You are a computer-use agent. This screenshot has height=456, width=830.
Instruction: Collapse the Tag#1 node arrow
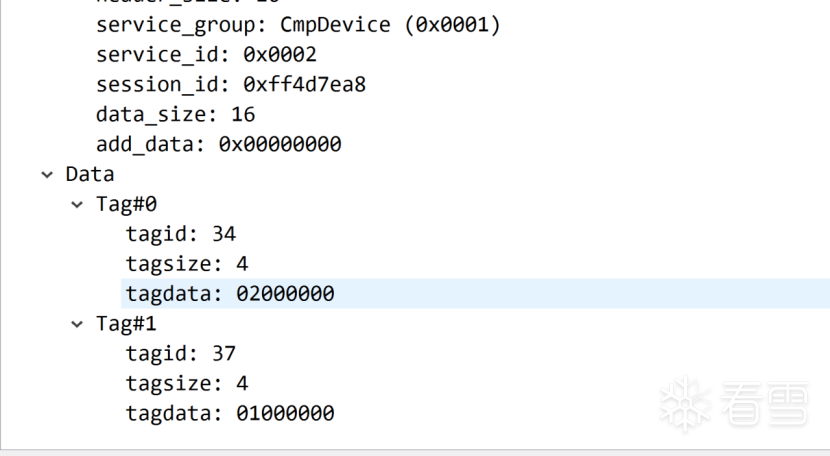tap(77, 324)
